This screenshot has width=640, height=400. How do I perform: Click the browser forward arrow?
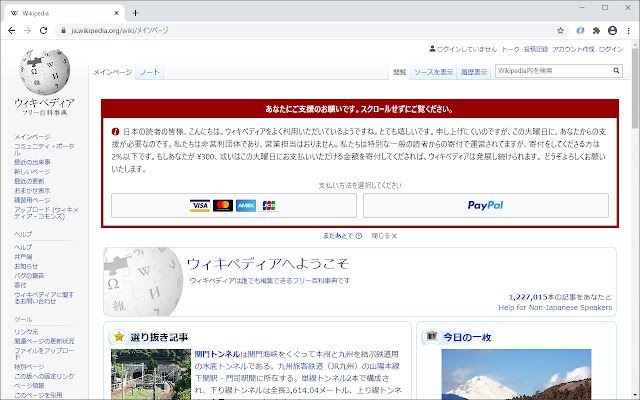tap(27, 31)
